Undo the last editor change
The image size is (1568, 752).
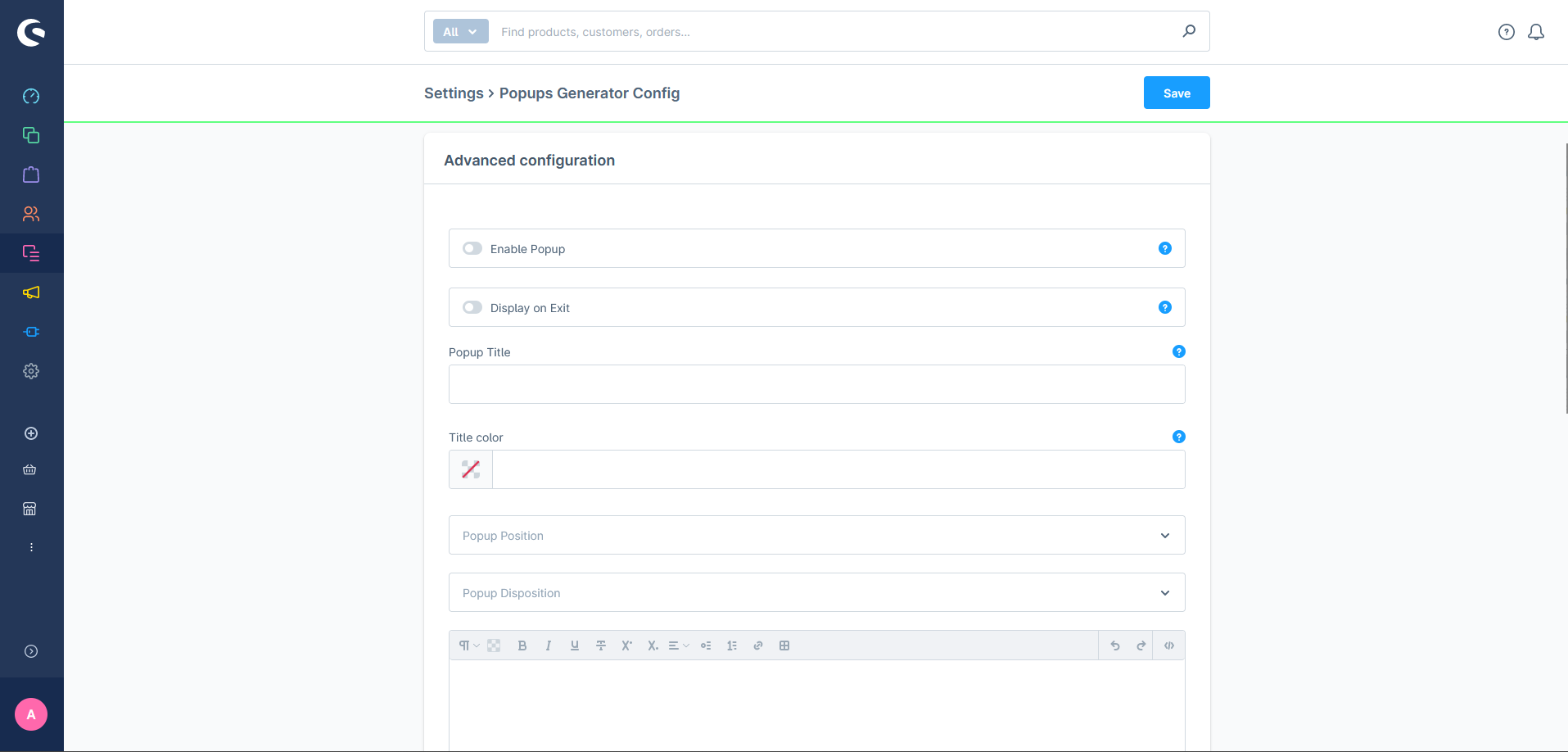tap(1115, 646)
